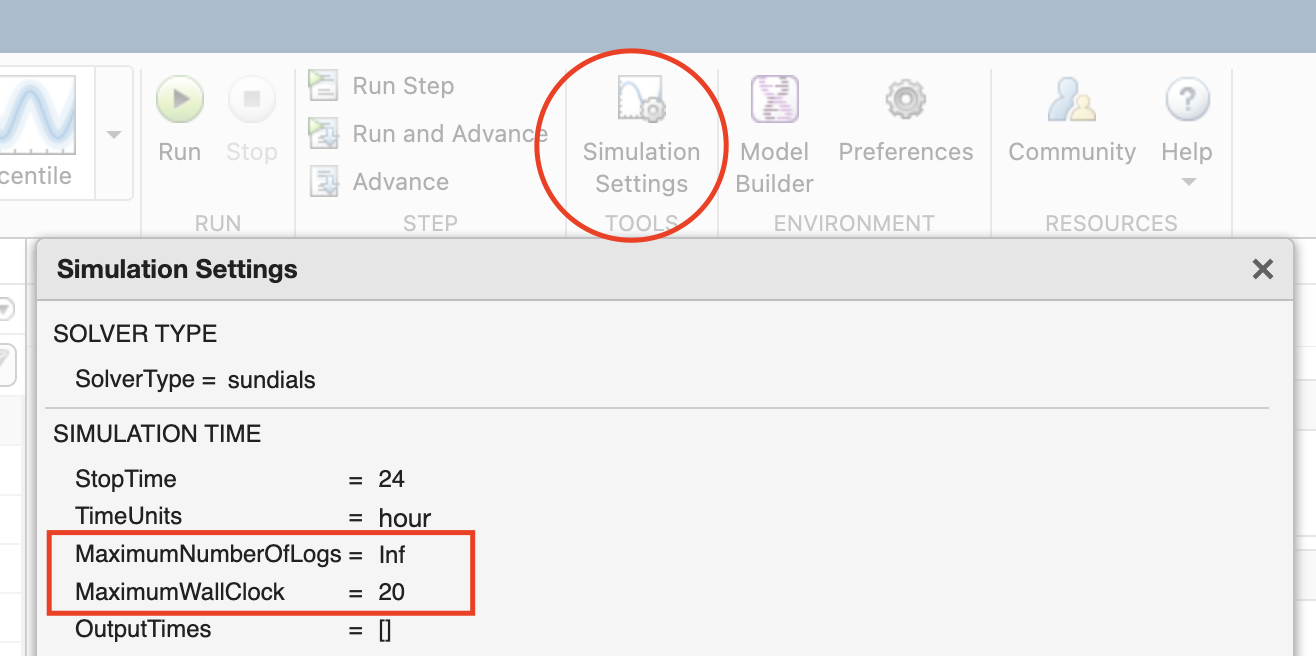Launch the Model Builder tool
The image size is (1316, 656).
[774, 100]
